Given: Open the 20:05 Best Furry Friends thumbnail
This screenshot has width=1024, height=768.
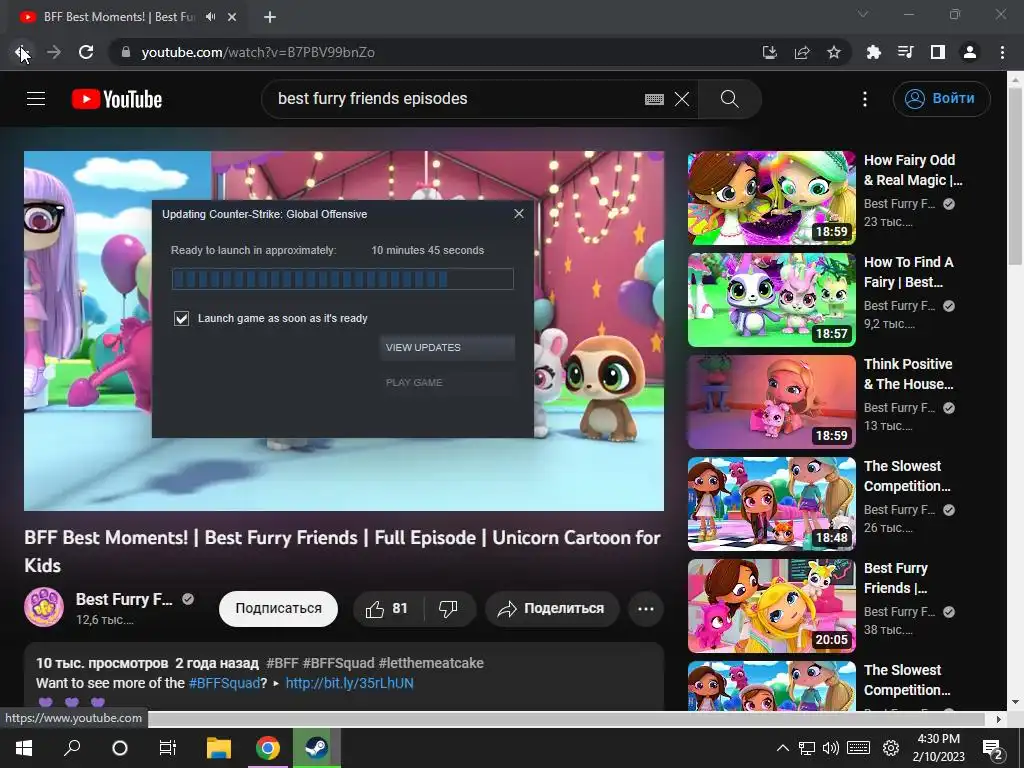Looking at the screenshot, I should point(771,605).
